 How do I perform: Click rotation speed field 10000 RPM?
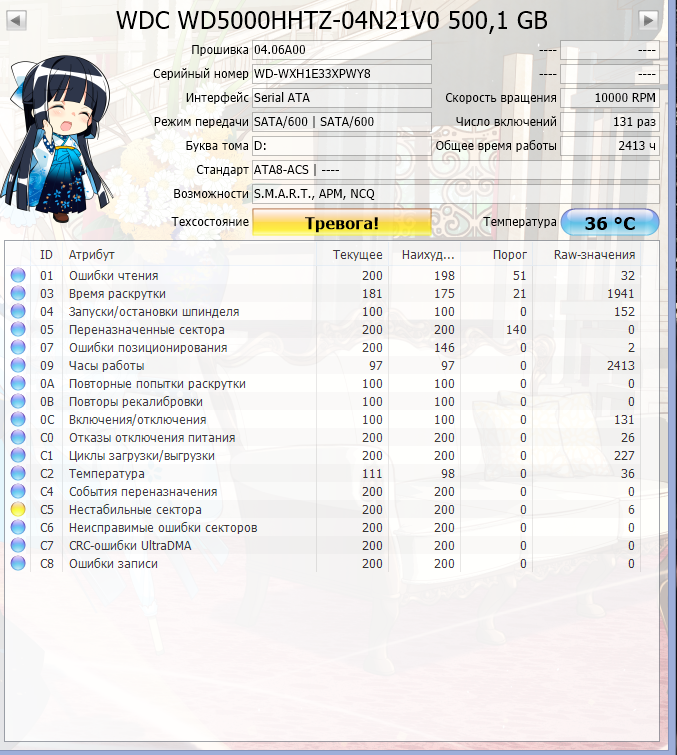click(x=610, y=98)
